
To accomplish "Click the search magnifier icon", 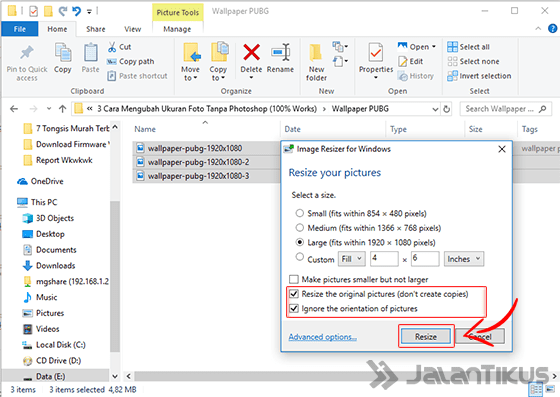I will click(x=542, y=109).
